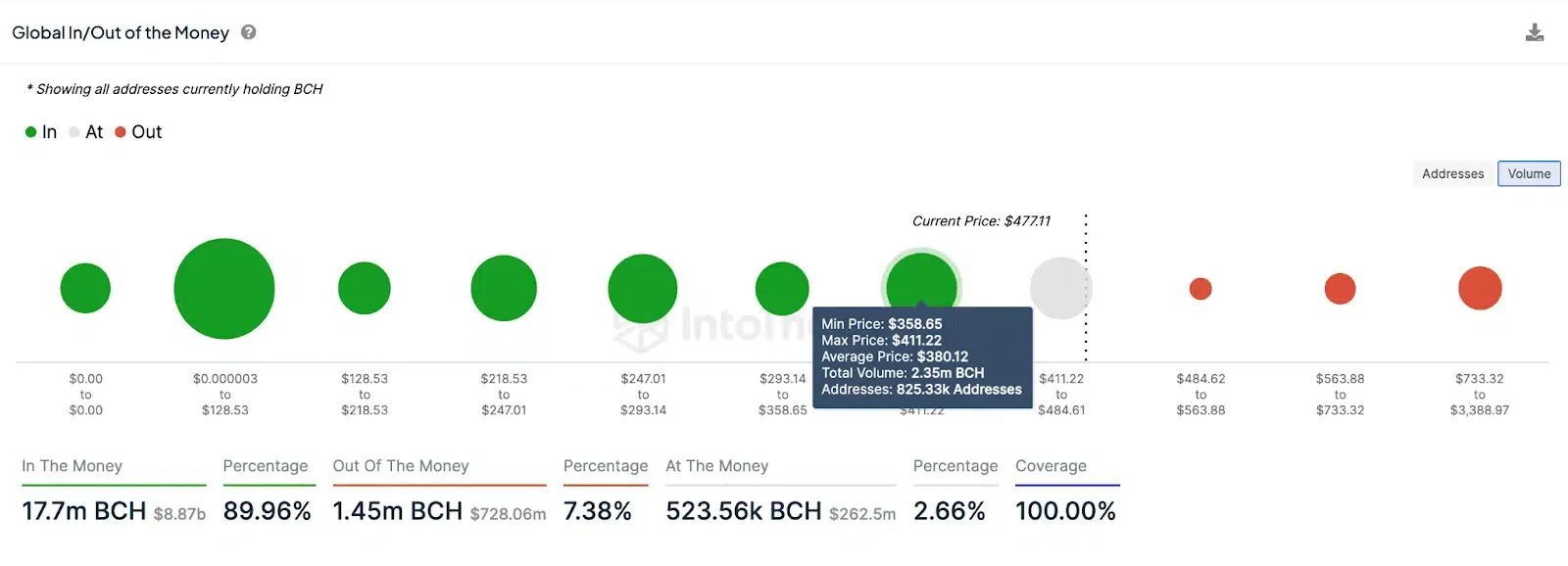Click the gray at-the-money bubble
Screen dimensions: 1568x566
pos(1059,287)
